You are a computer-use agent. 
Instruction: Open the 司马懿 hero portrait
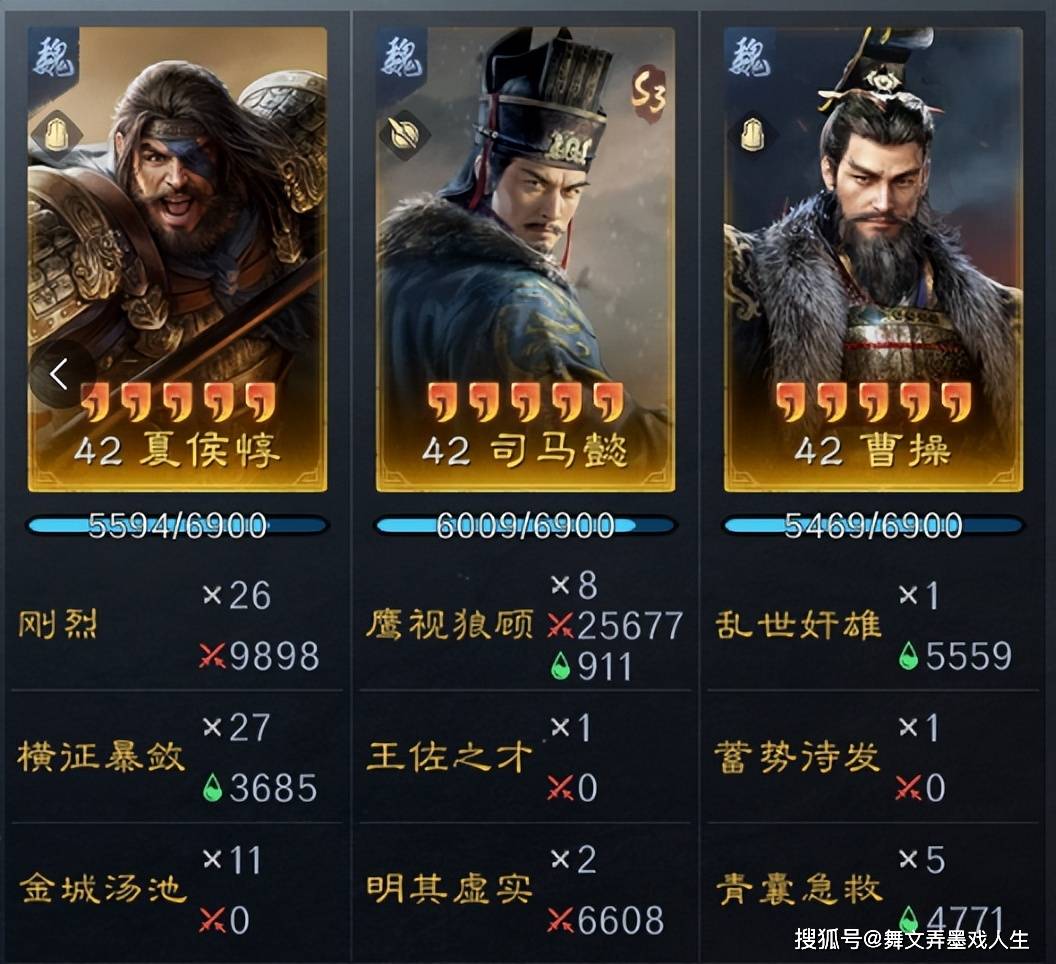pyautogui.click(x=525, y=259)
